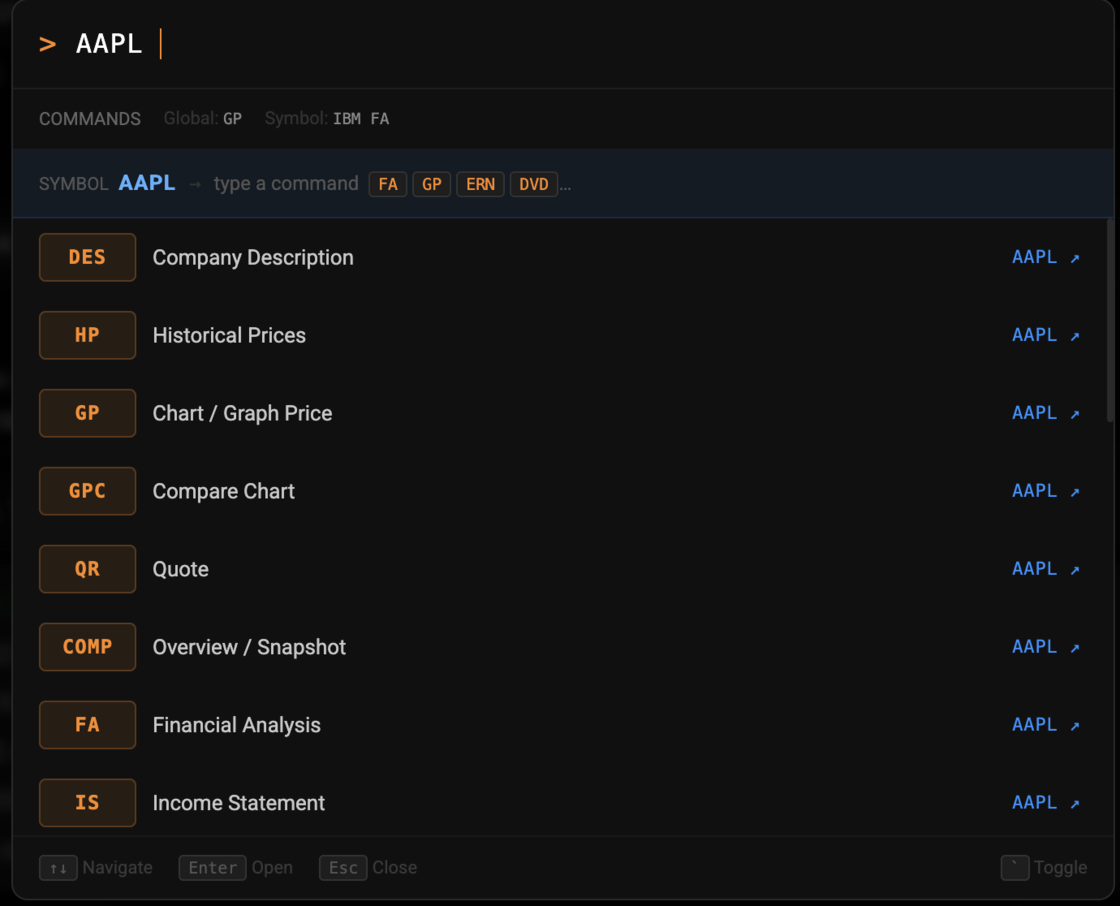Click AAPL arrow link in Financial Analysis row
Screen dimensions: 1120x906
coord(1046,725)
